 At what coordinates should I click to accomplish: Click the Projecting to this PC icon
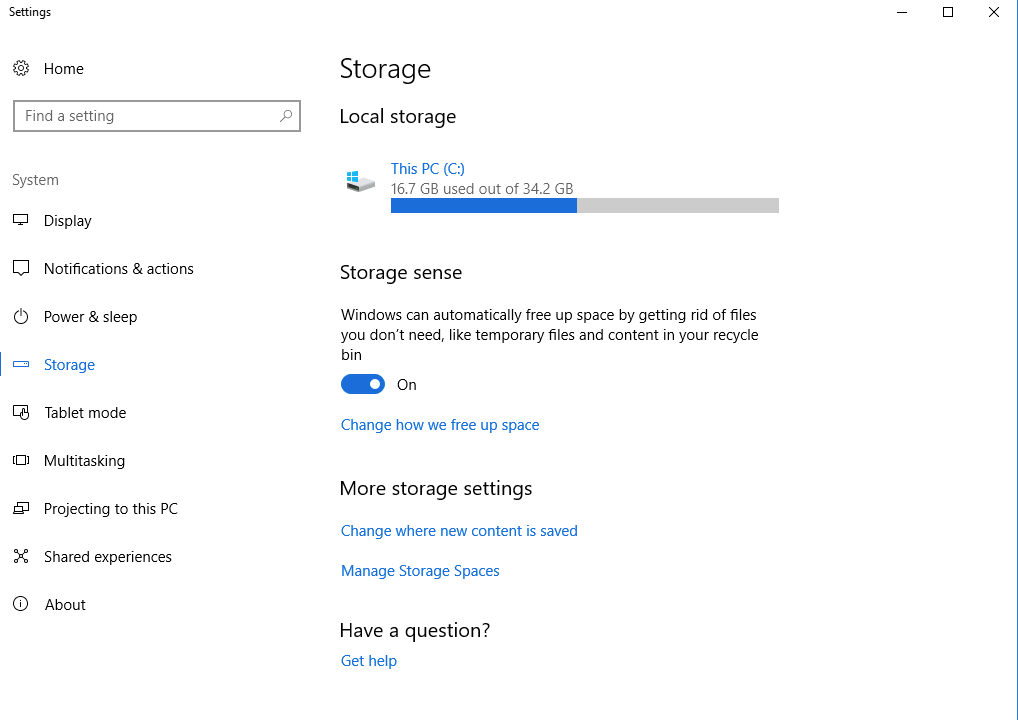pos(21,508)
